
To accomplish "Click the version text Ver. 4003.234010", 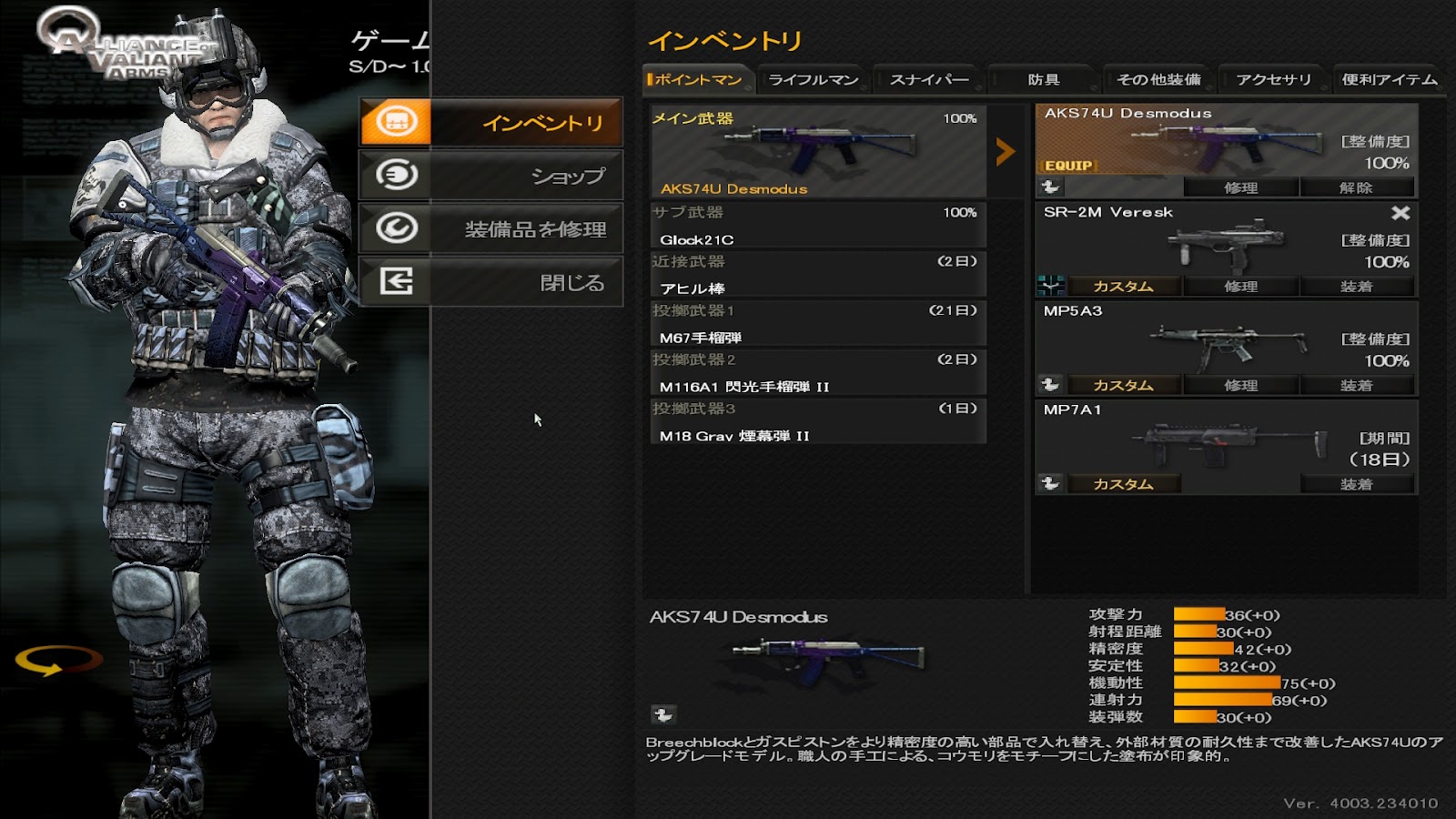I will 1360,804.
